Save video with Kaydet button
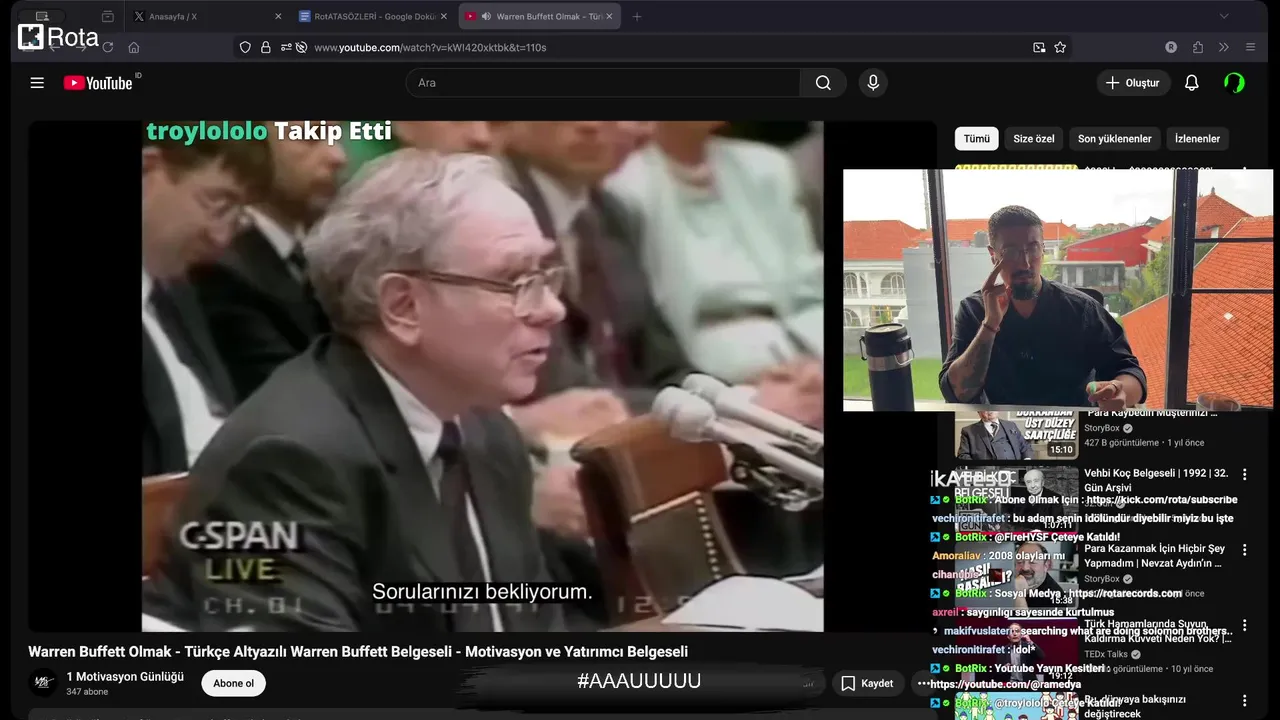This screenshot has width=1280, height=720. 867,683
